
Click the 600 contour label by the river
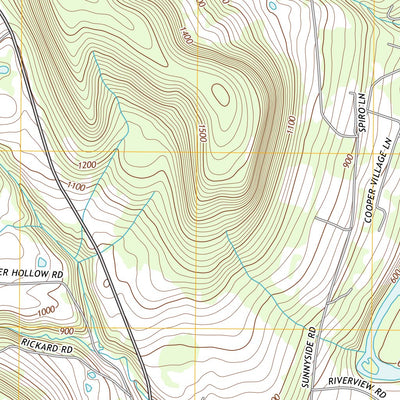click(x=395, y=276)
